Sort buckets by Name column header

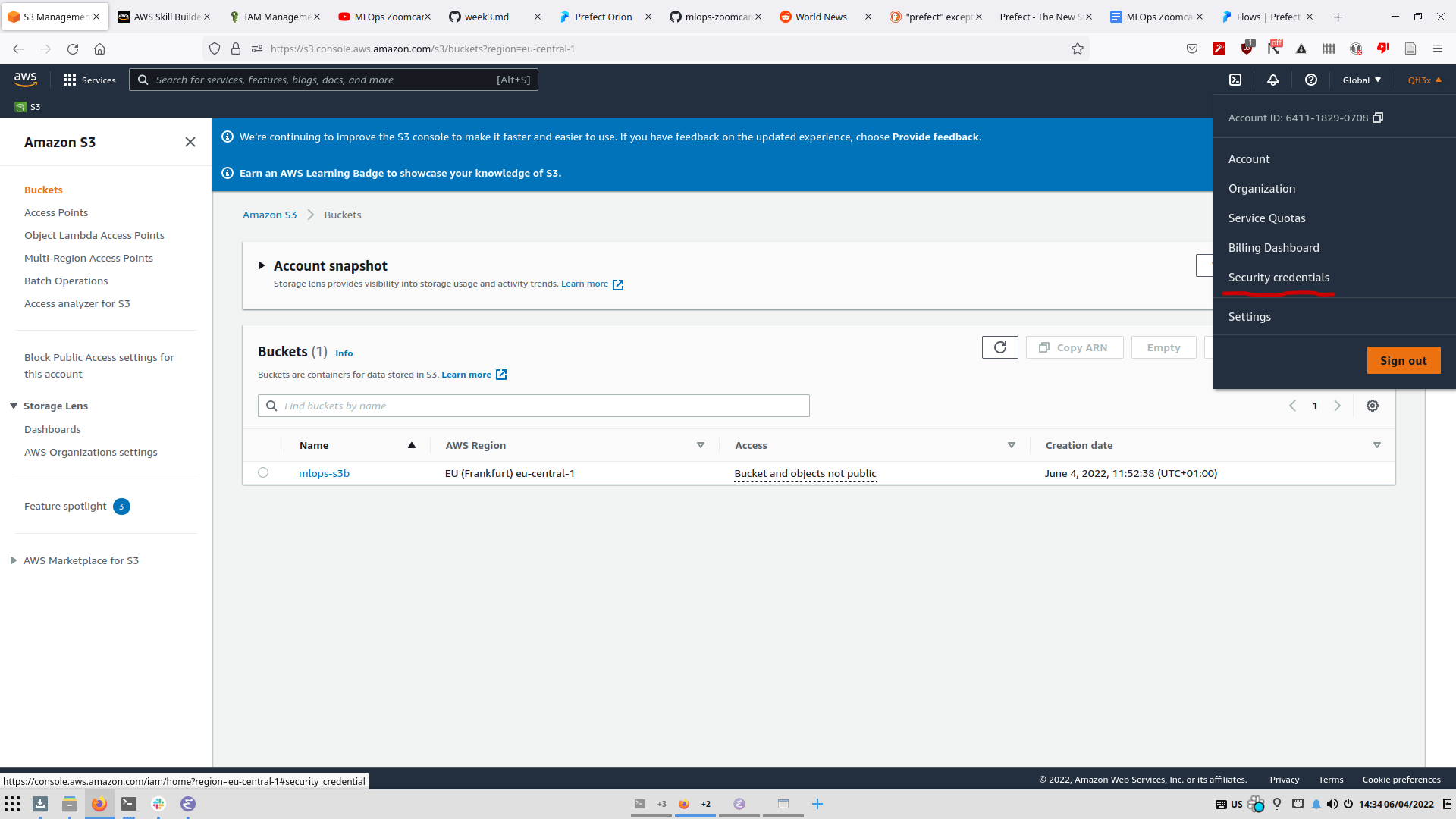[x=314, y=445]
